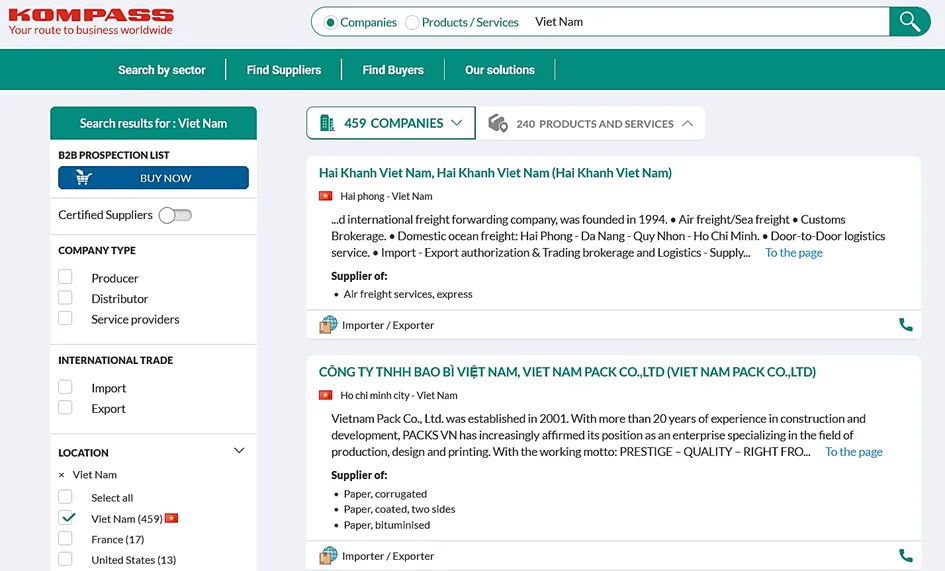The image size is (945, 571).
Task: Check the Producer company type box
Action: tap(65, 277)
